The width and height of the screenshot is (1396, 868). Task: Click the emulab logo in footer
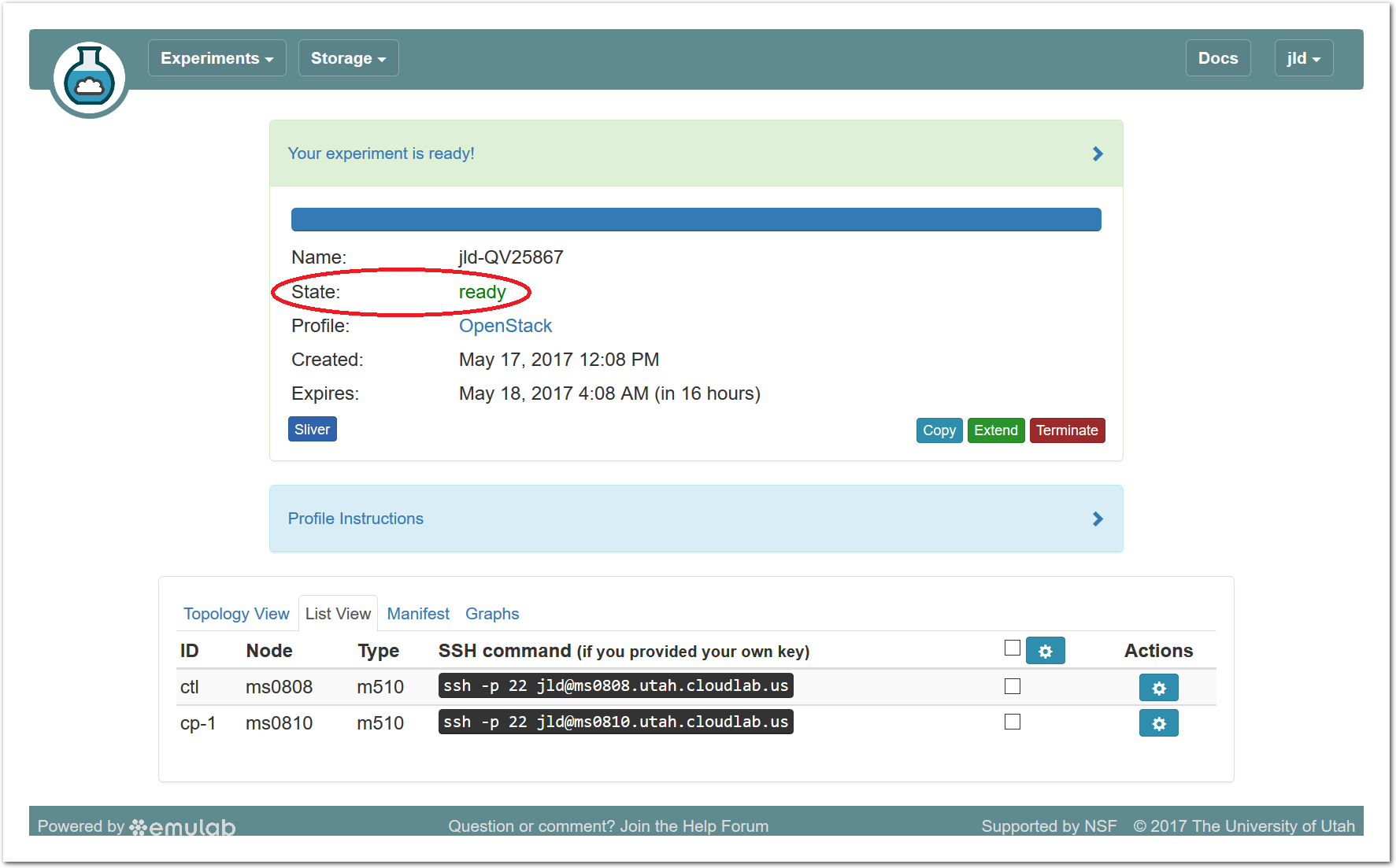click(183, 826)
